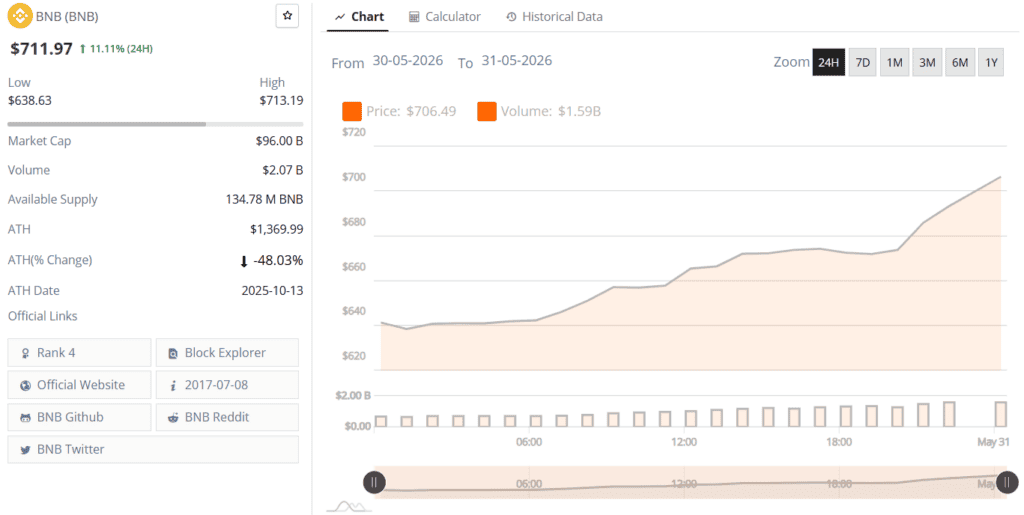Click the 134.78 M BNB supply value
Screen dimensions: 1024x515
pos(264,200)
